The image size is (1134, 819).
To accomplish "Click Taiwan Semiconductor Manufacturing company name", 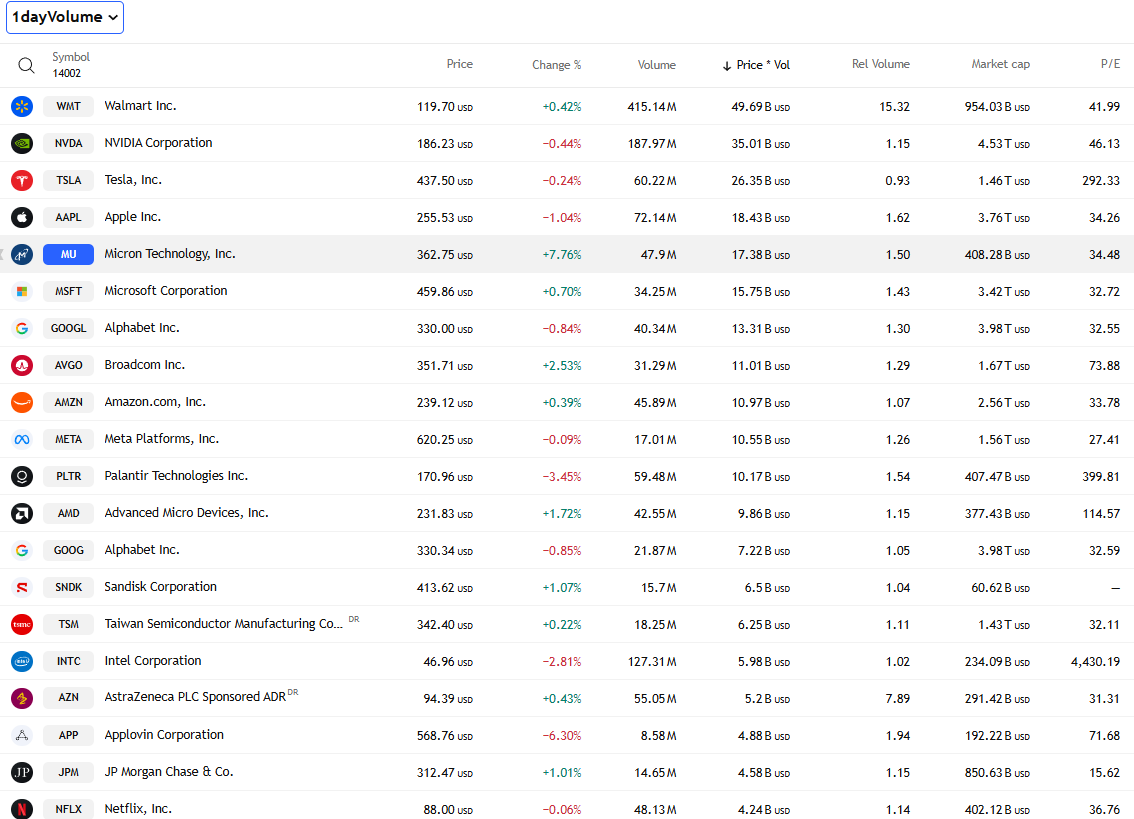I will 223,624.
